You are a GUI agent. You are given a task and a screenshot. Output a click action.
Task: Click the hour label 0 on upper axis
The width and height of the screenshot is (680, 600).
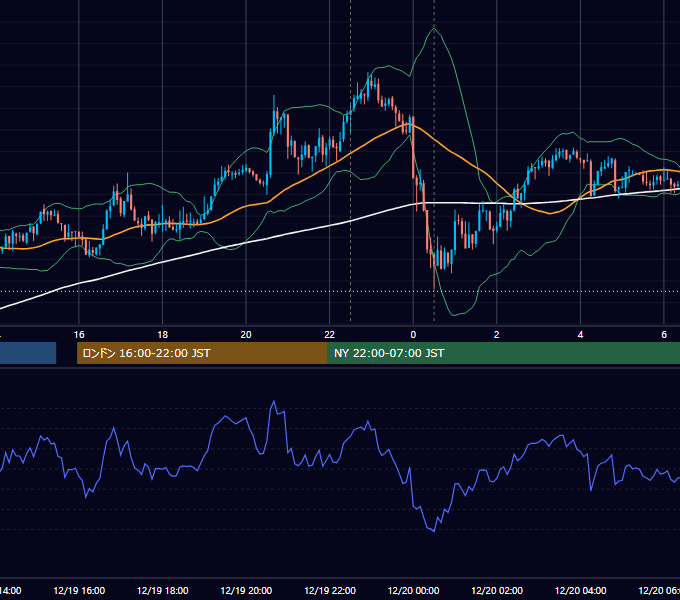coord(413,335)
